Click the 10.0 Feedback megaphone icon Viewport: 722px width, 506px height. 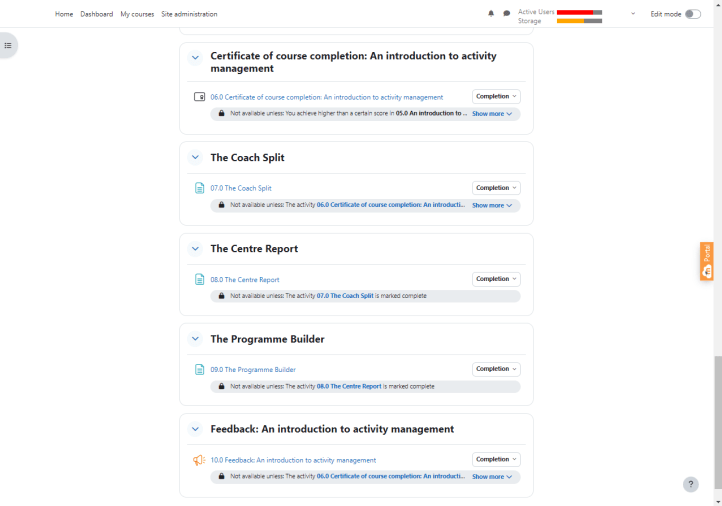pyautogui.click(x=199, y=460)
